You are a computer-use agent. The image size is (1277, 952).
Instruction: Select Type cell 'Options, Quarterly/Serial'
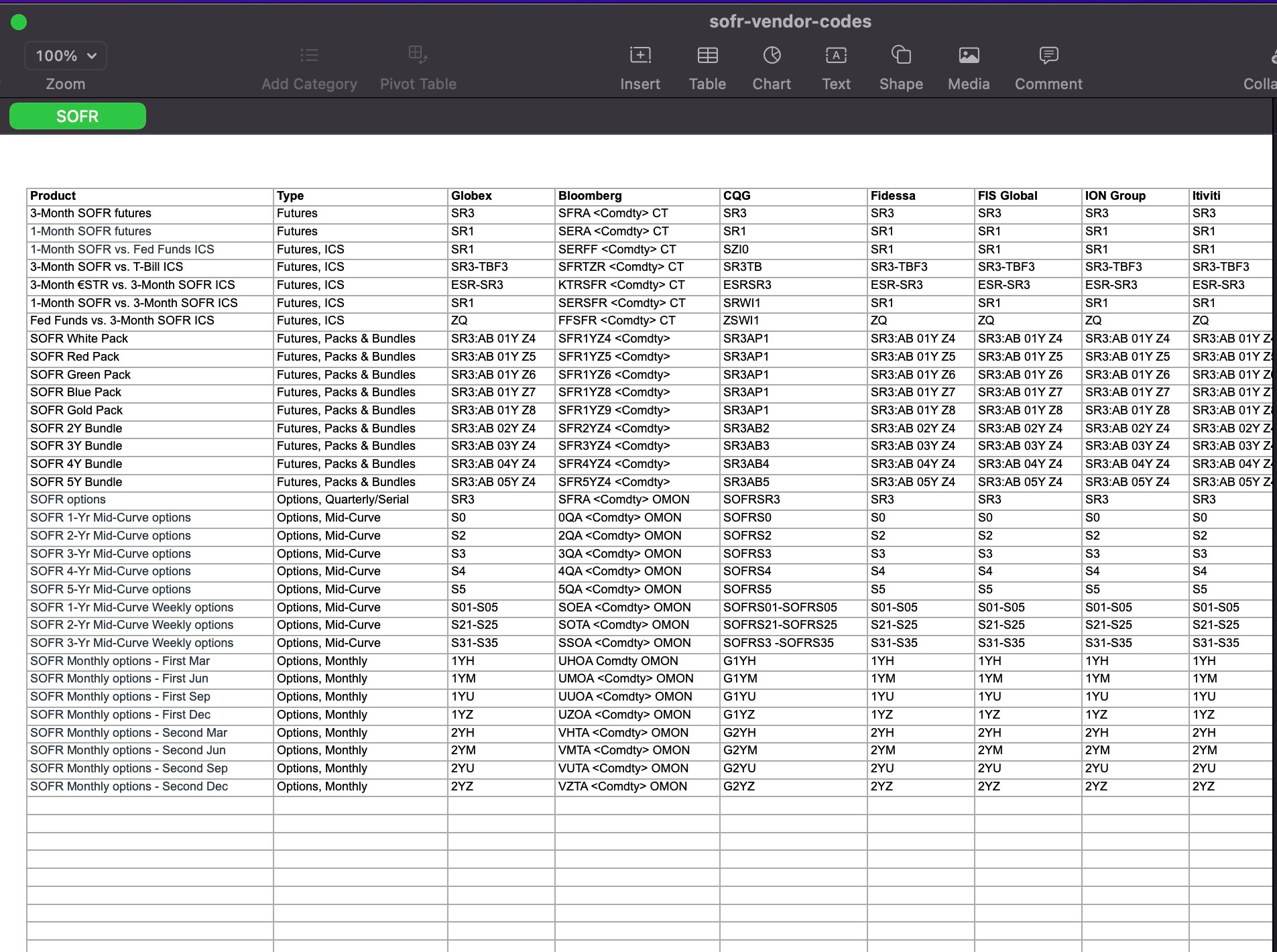tap(361, 499)
